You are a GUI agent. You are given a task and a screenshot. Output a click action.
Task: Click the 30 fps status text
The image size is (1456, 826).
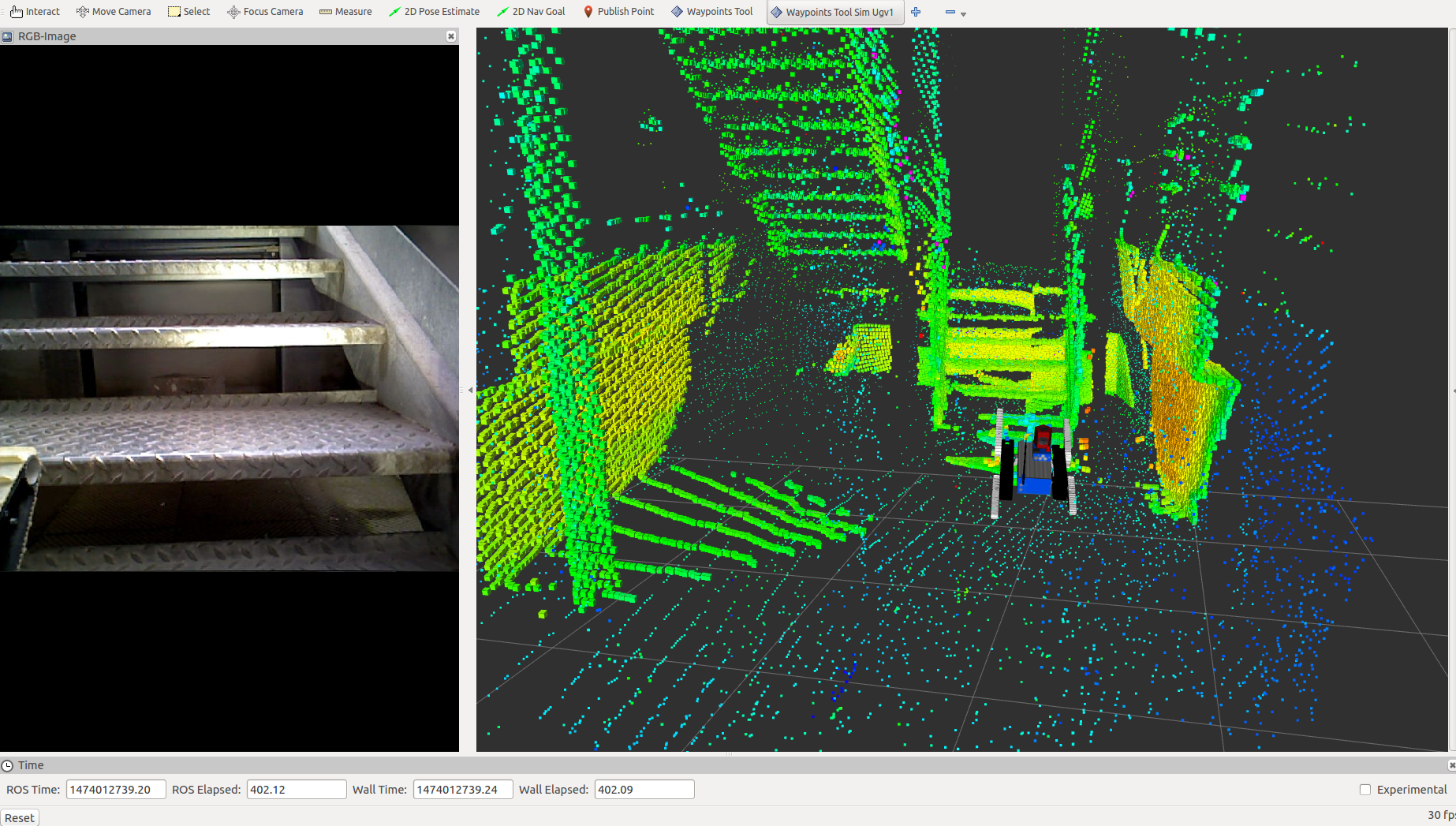[1441, 815]
